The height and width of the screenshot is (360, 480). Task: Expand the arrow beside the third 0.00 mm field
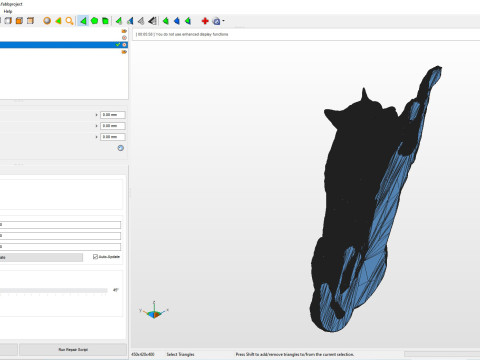click(x=97, y=137)
